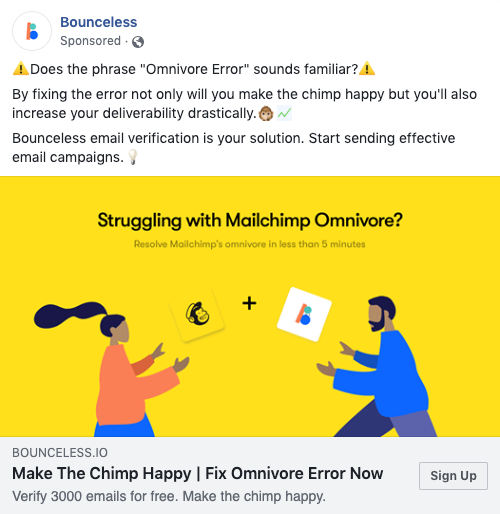Image resolution: width=500 pixels, height=514 pixels.
Task: Click the plus sign between logos
Action: coord(249,303)
